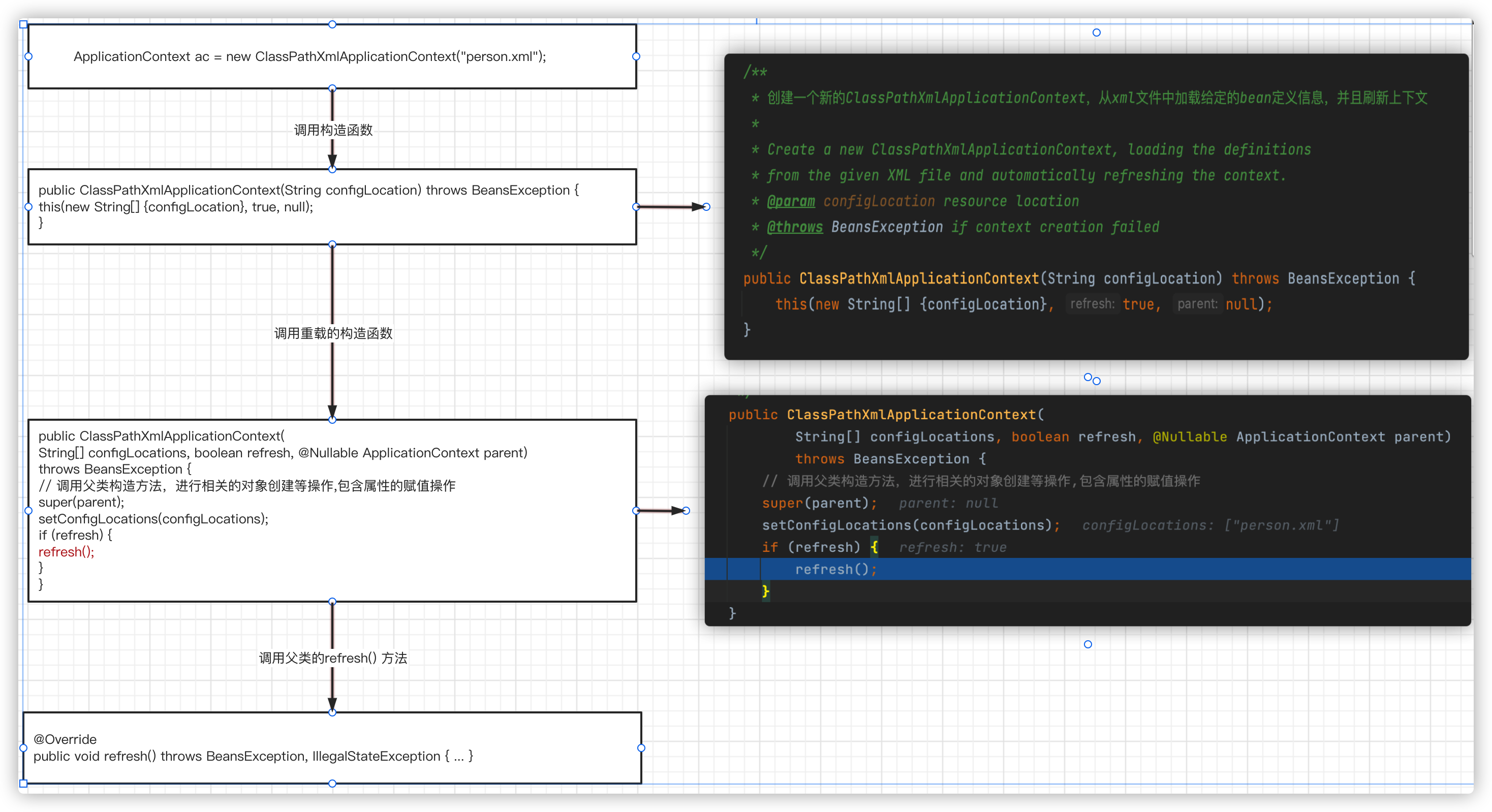Click the this(new String[] {configLocation} line in code image
The image size is (1492, 812).
(1023, 304)
